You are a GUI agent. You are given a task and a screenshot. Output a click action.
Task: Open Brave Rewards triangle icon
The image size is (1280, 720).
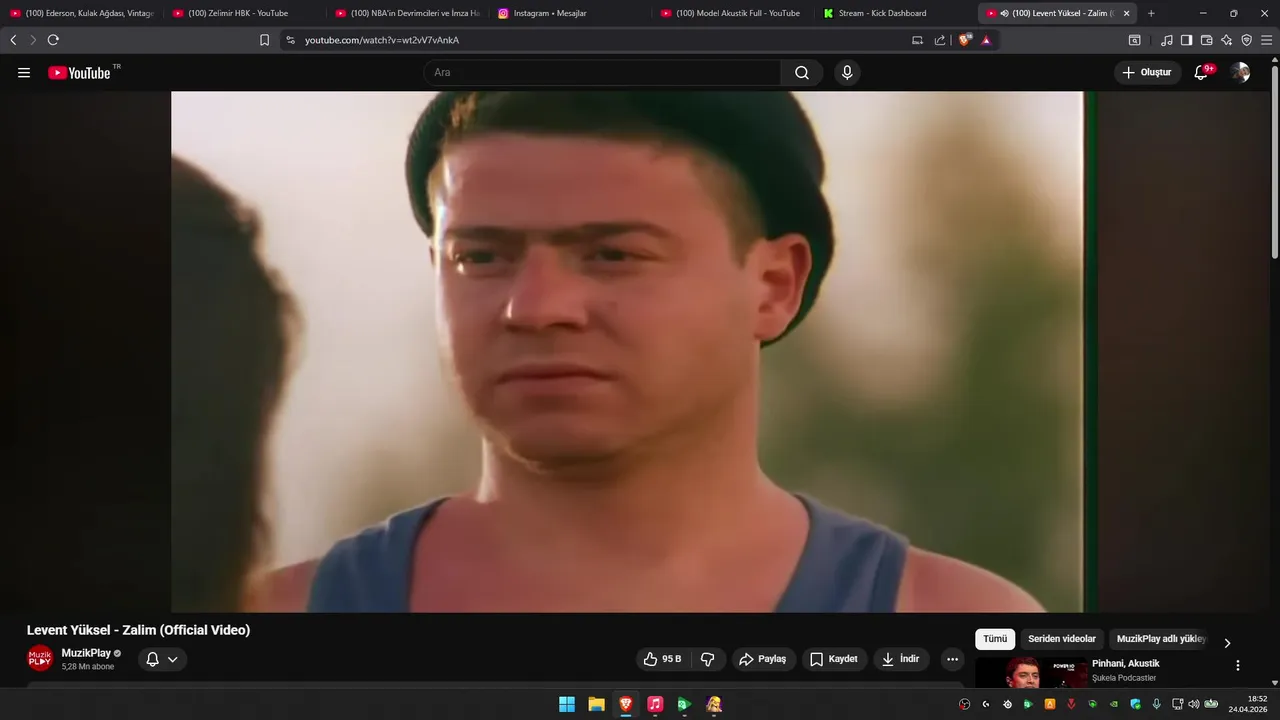coord(986,40)
